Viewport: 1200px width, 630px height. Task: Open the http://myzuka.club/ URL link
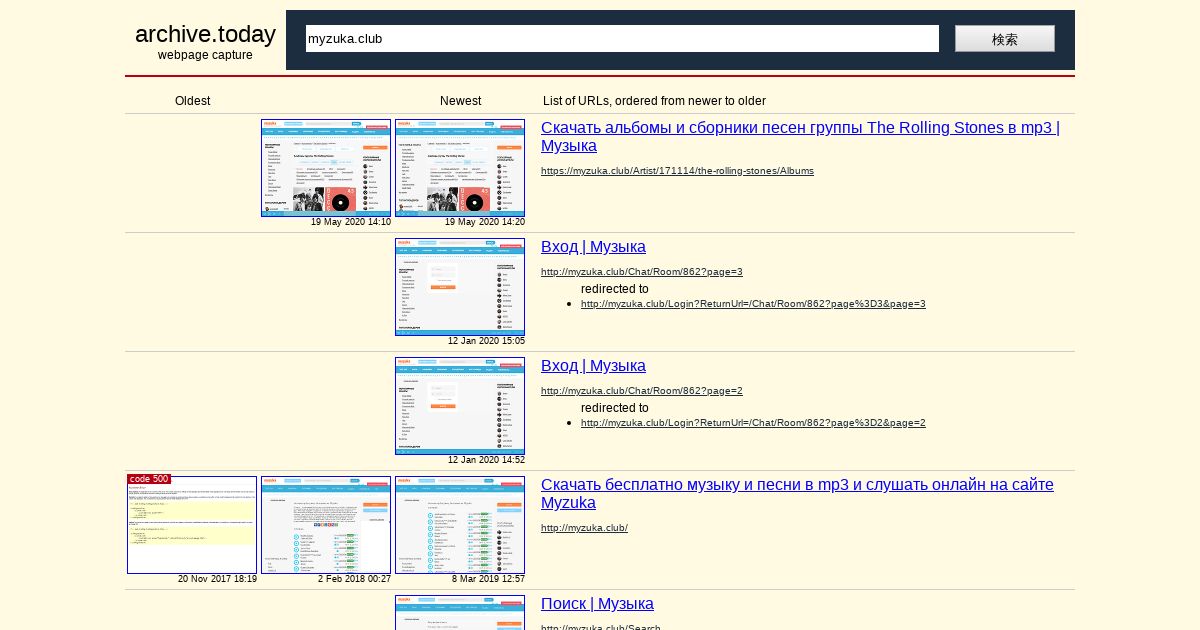584,528
